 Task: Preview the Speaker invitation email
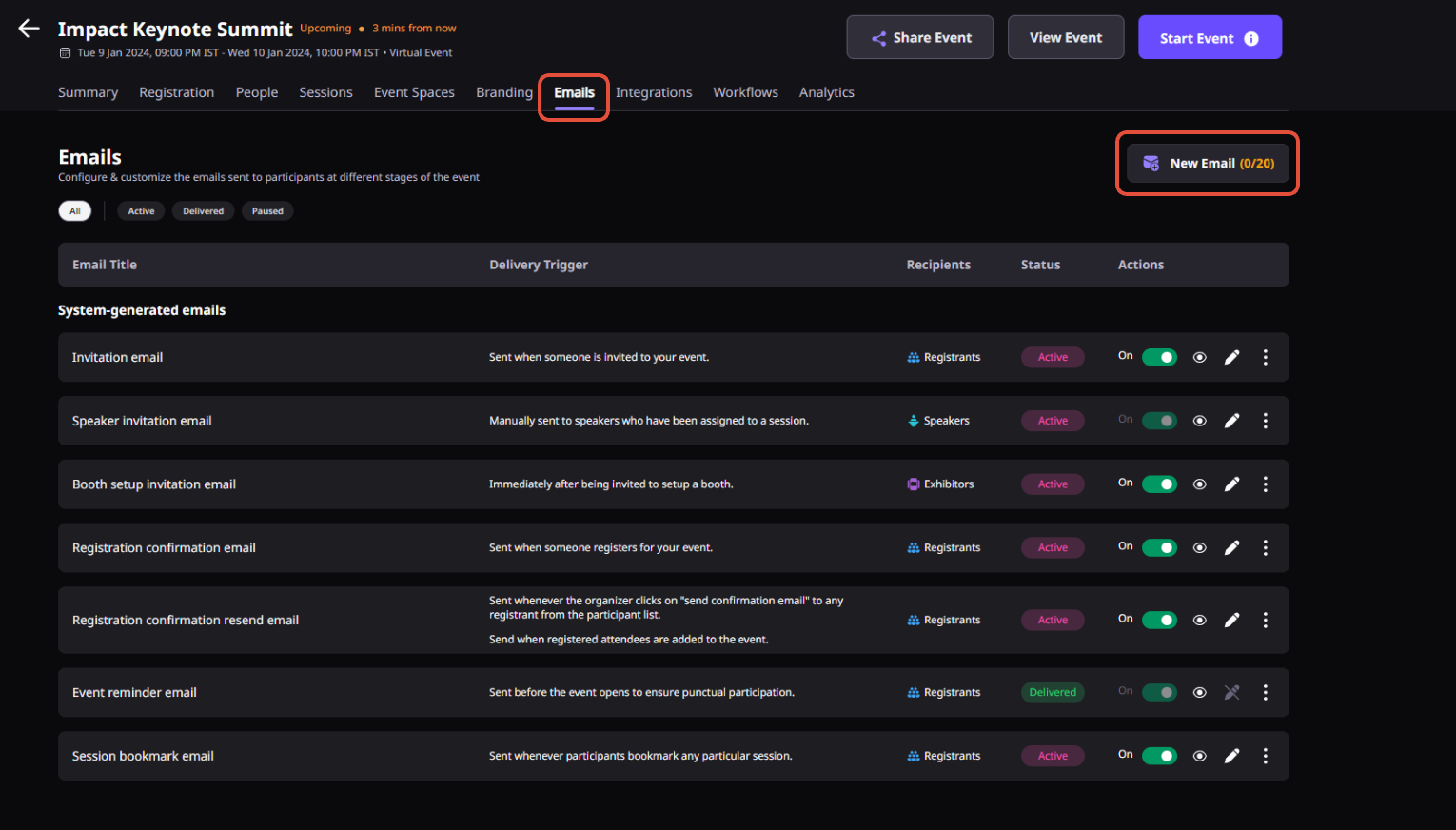point(1199,421)
